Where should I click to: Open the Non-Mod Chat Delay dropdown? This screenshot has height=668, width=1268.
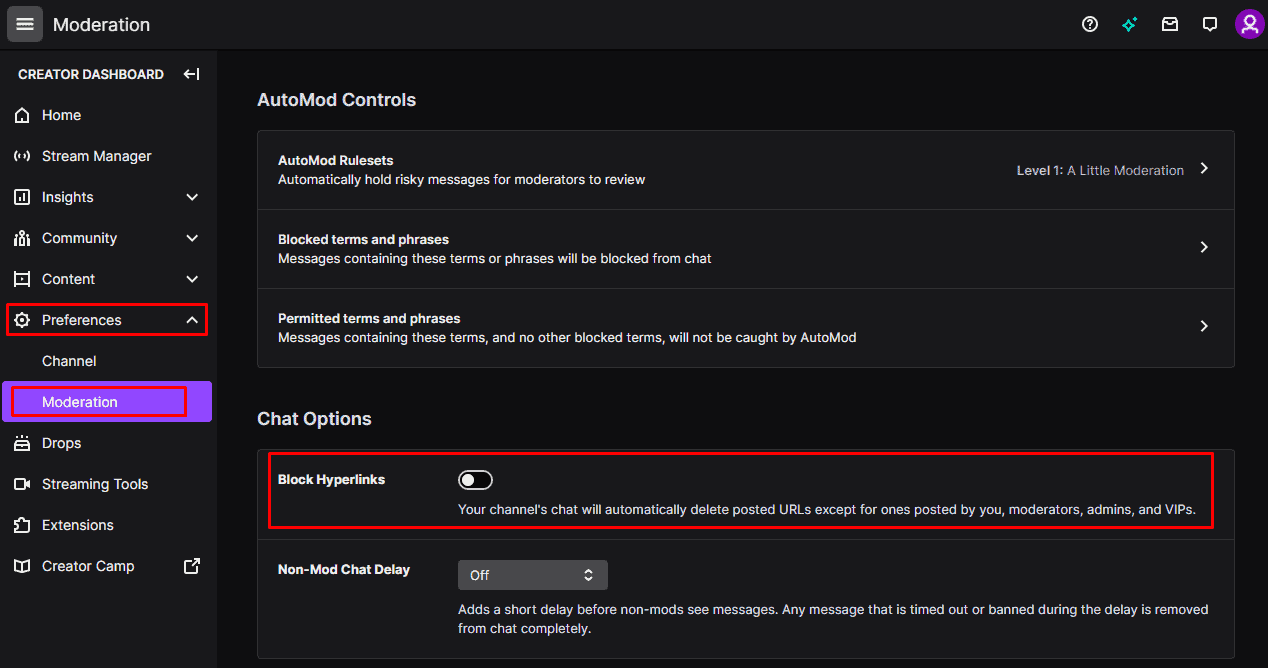tap(533, 575)
